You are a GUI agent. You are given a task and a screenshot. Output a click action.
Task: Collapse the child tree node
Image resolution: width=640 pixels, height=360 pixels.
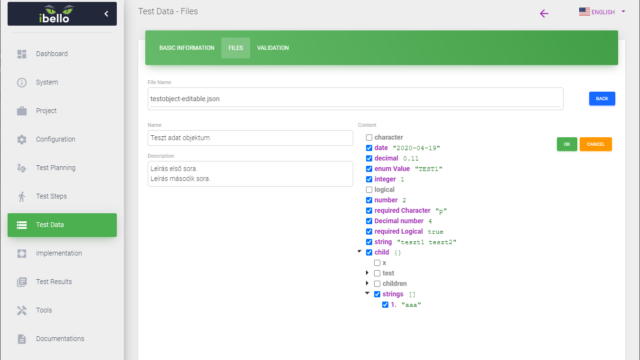click(360, 252)
